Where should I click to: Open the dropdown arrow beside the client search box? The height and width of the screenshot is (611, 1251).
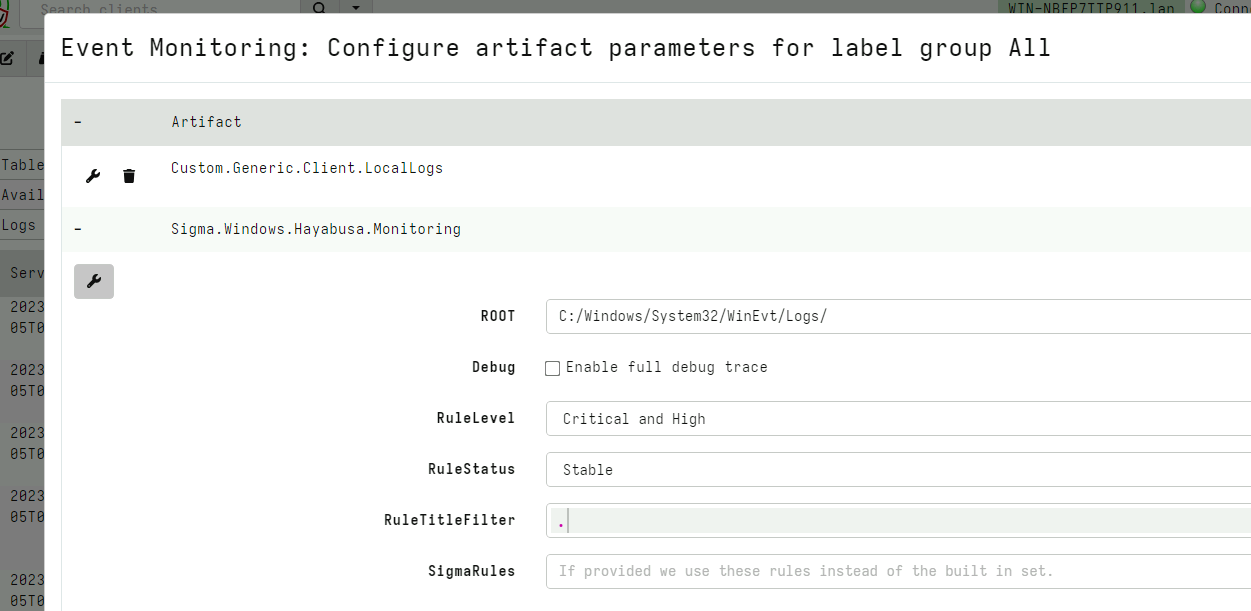pos(355,9)
